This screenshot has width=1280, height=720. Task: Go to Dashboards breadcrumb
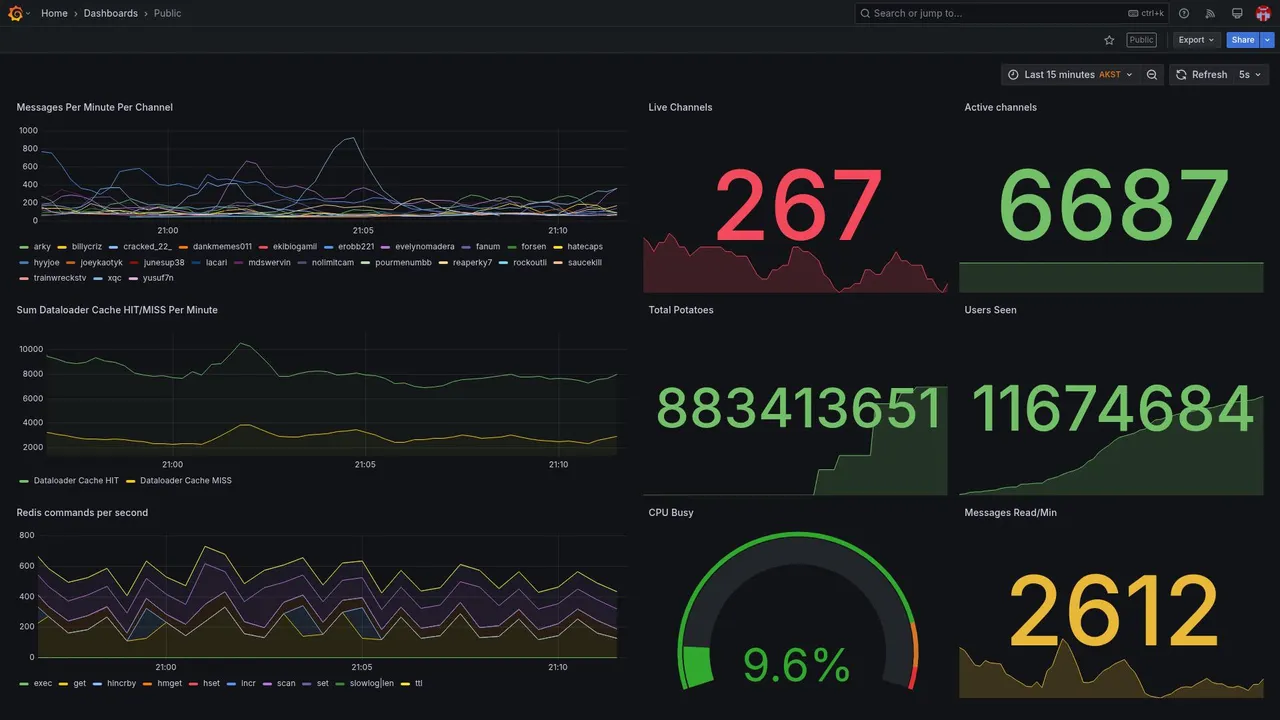pos(111,13)
